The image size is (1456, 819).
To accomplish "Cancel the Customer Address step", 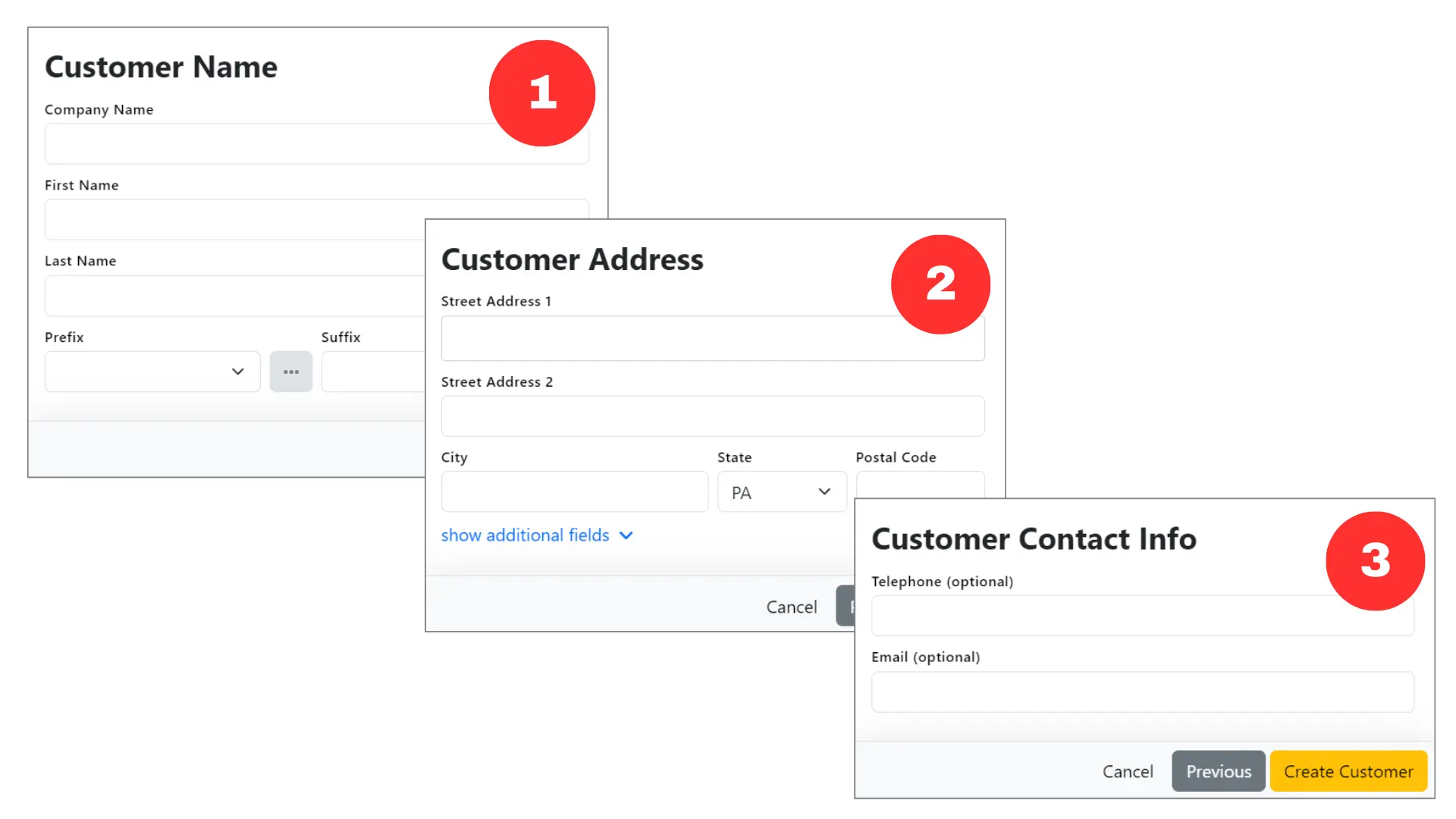I will click(791, 606).
